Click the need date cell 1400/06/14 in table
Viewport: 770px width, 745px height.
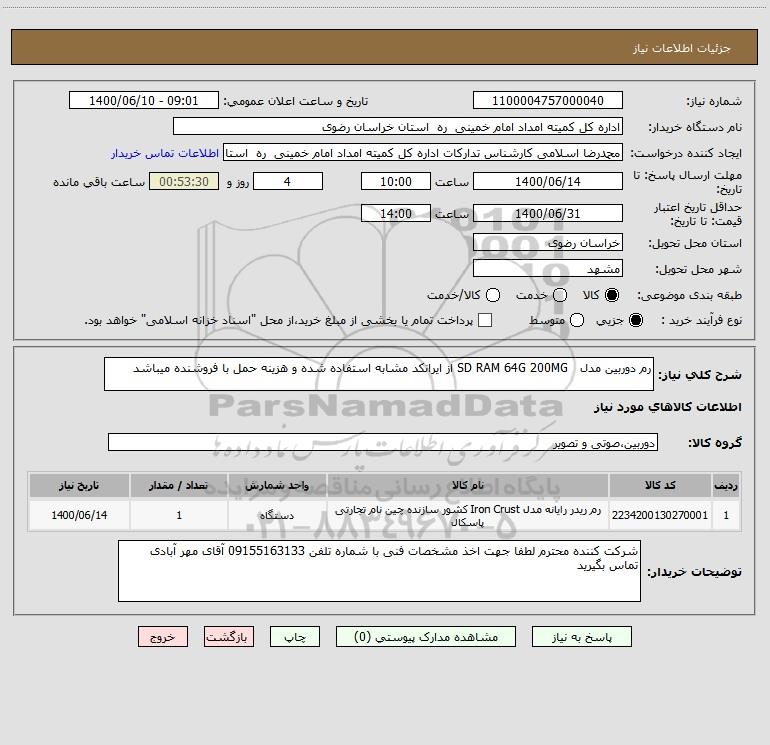[79, 515]
